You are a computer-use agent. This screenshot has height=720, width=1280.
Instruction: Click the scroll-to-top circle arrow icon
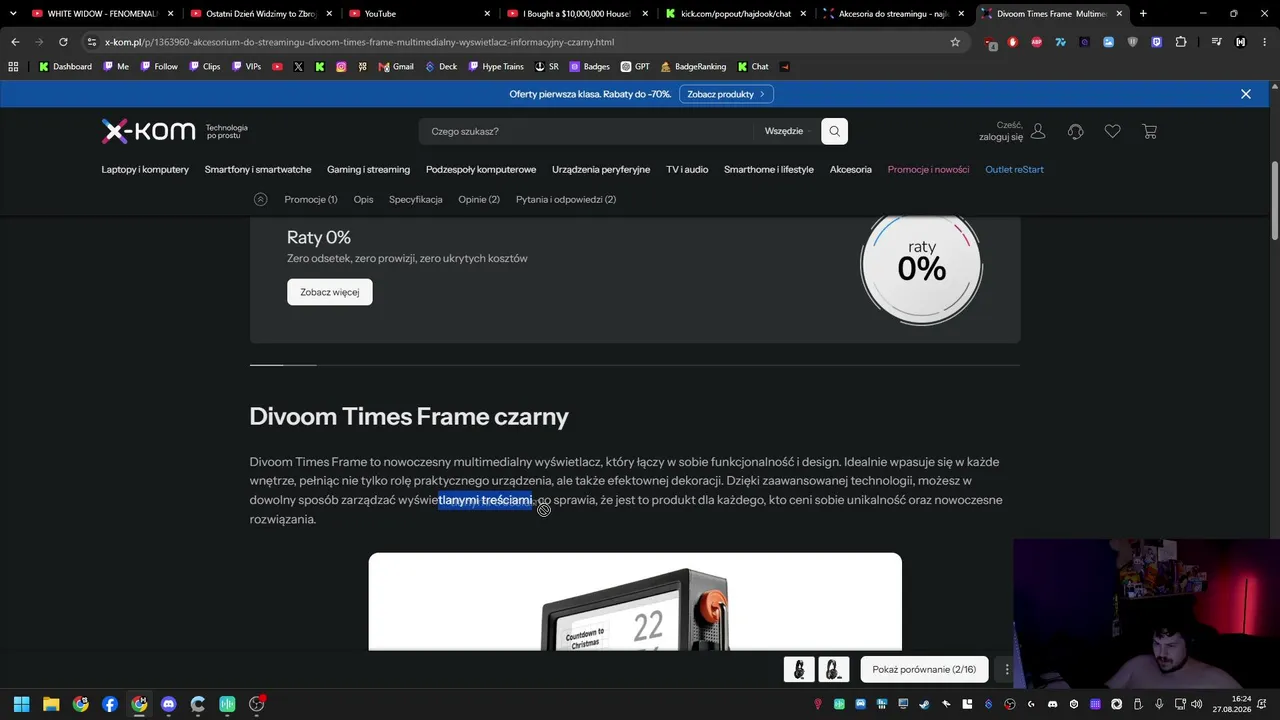(x=260, y=199)
